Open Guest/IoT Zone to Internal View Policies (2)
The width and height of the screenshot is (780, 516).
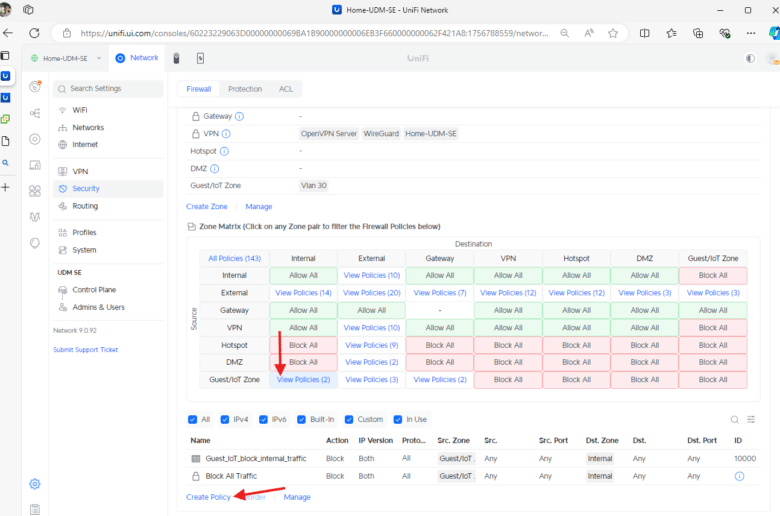tap(303, 380)
